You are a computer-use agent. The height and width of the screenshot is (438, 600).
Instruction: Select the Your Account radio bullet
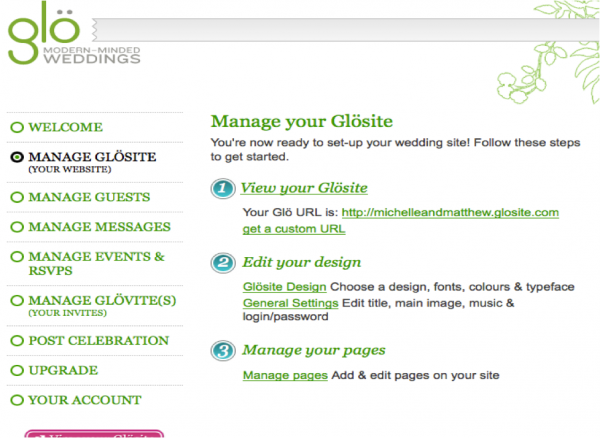pos(17,400)
